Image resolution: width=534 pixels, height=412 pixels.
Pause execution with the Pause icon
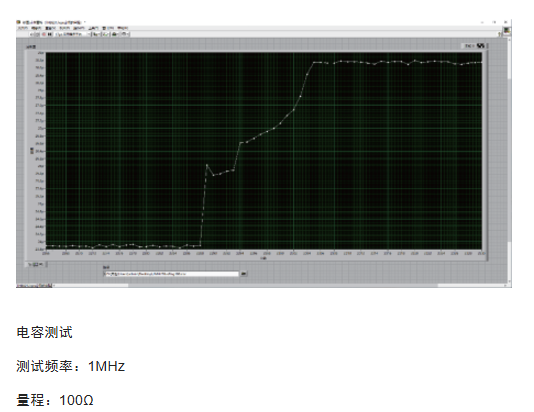point(49,34)
